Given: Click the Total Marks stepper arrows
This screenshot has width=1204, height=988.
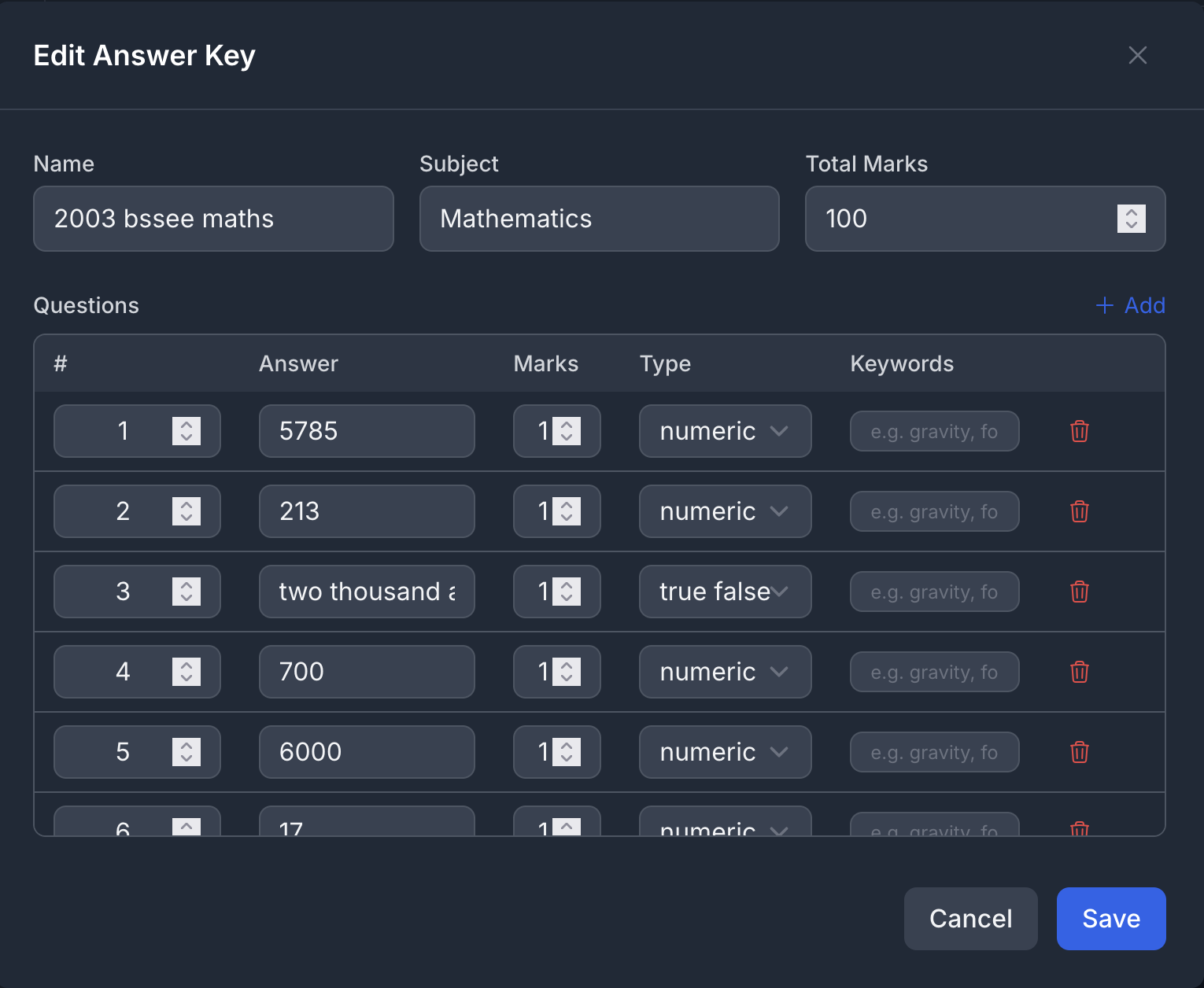Looking at the screenshot, I should pos(1131,219).
